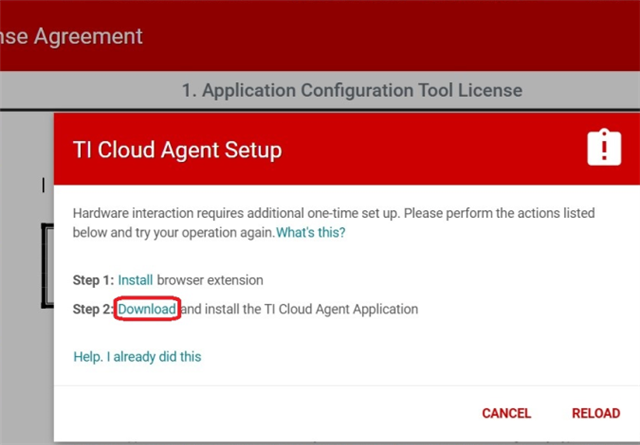Select "1. Application Configuration Tool License" heading
This screenshot has height=445, width=640.
click(x=352, y=90)
